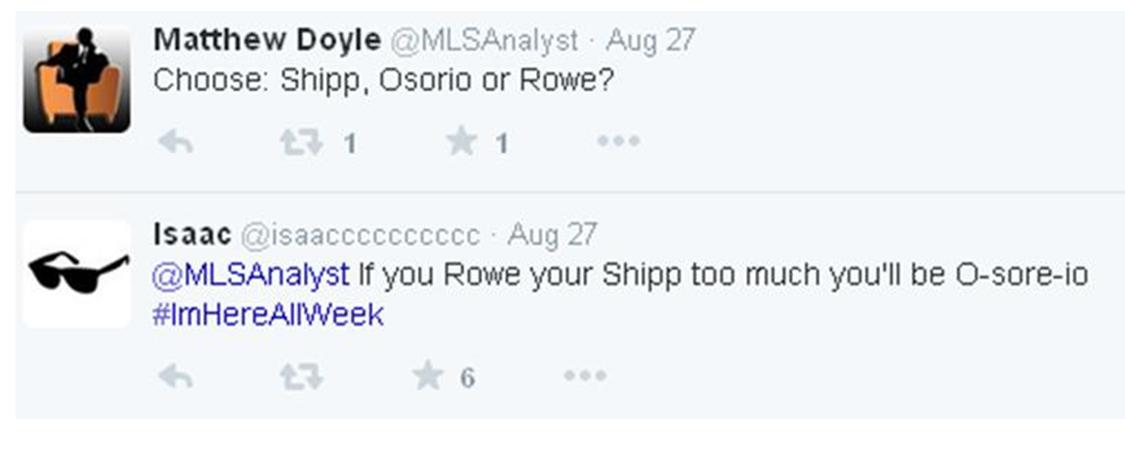Viewport: 1125px width, 450px height.
Task: Open Matthew Doyle's Aug 27 timestamp
Action: click(651, 41)
